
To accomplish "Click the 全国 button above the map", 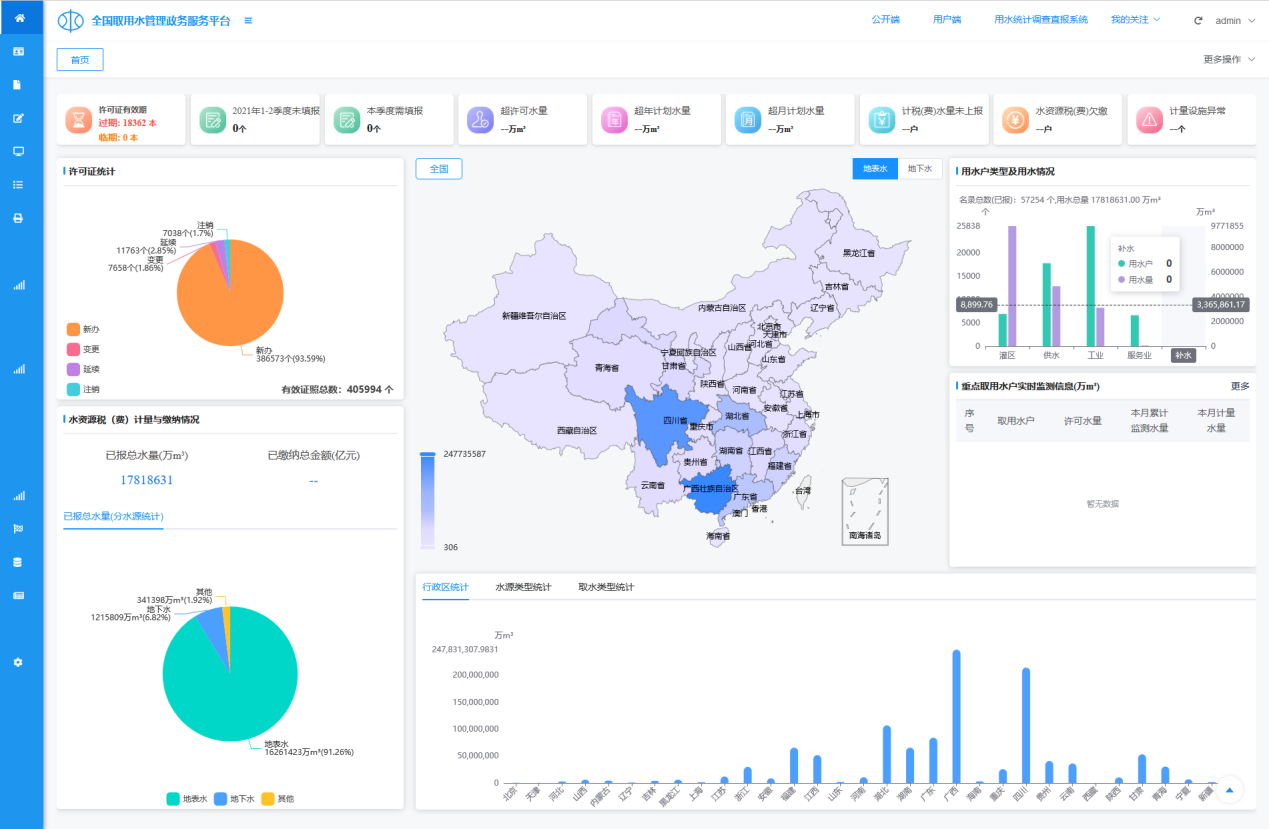I will (438, 169).
